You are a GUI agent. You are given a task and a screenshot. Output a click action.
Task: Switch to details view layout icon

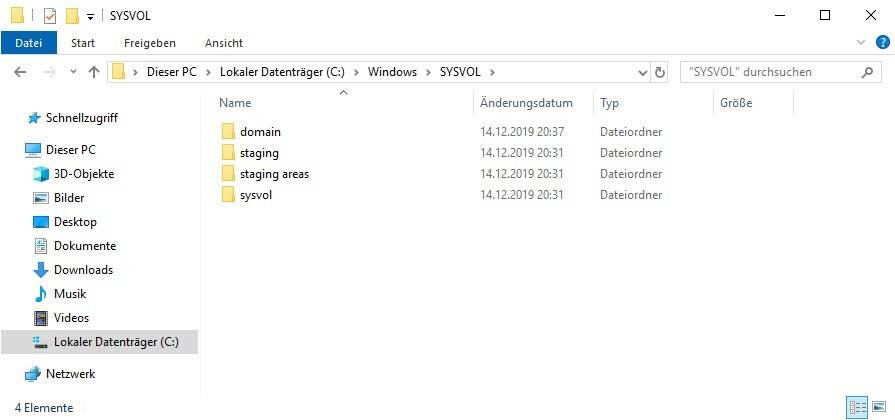coord(857,407)
